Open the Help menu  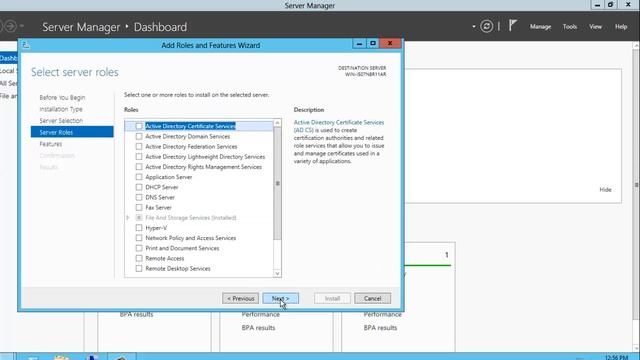point(621,27)
